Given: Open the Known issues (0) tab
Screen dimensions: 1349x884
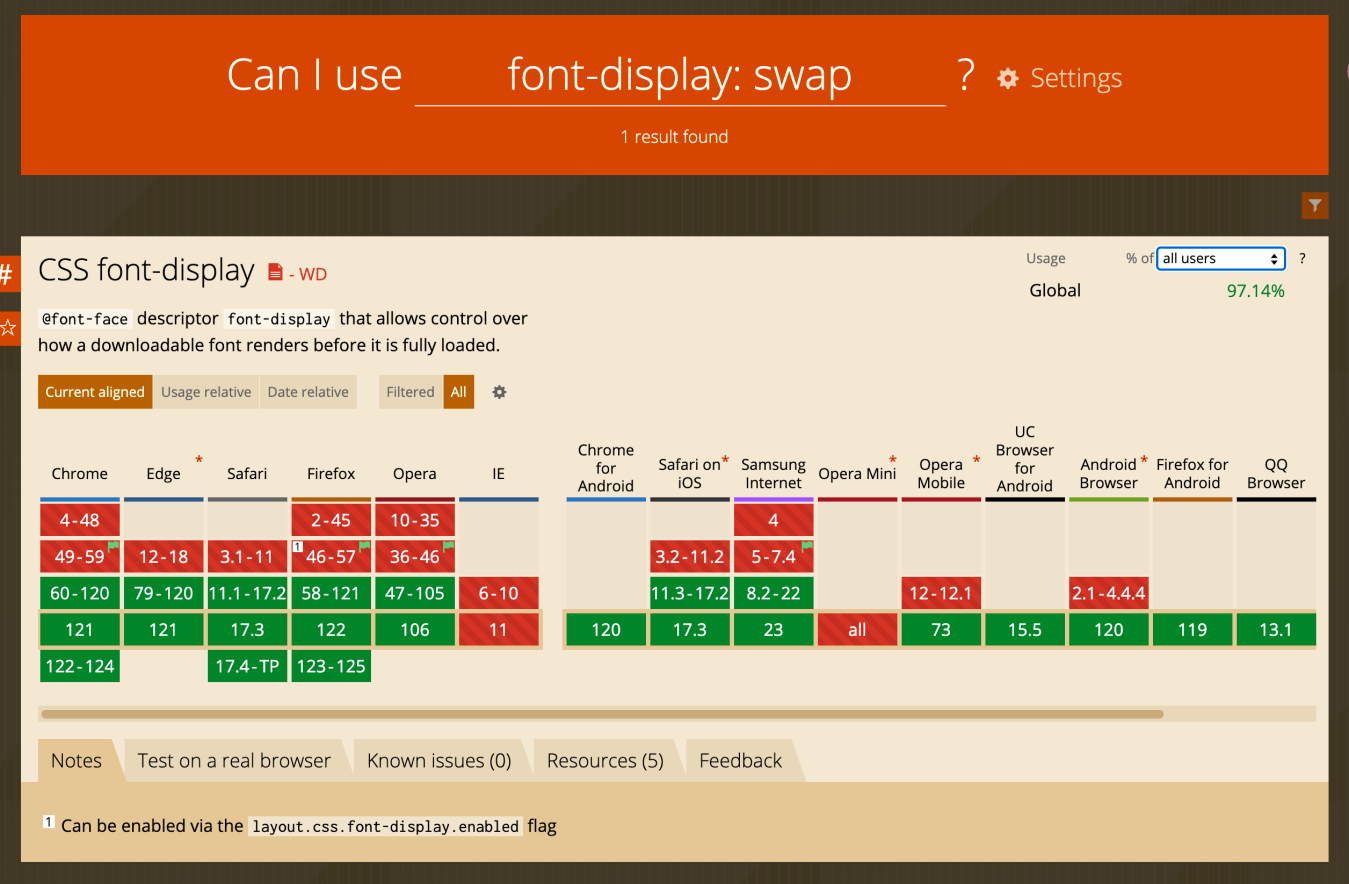Looking at the screenshot, I should click(439, 761).
